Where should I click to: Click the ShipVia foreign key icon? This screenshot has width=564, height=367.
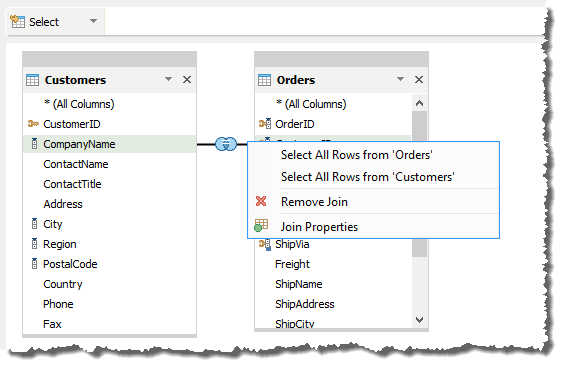point(265,245)
